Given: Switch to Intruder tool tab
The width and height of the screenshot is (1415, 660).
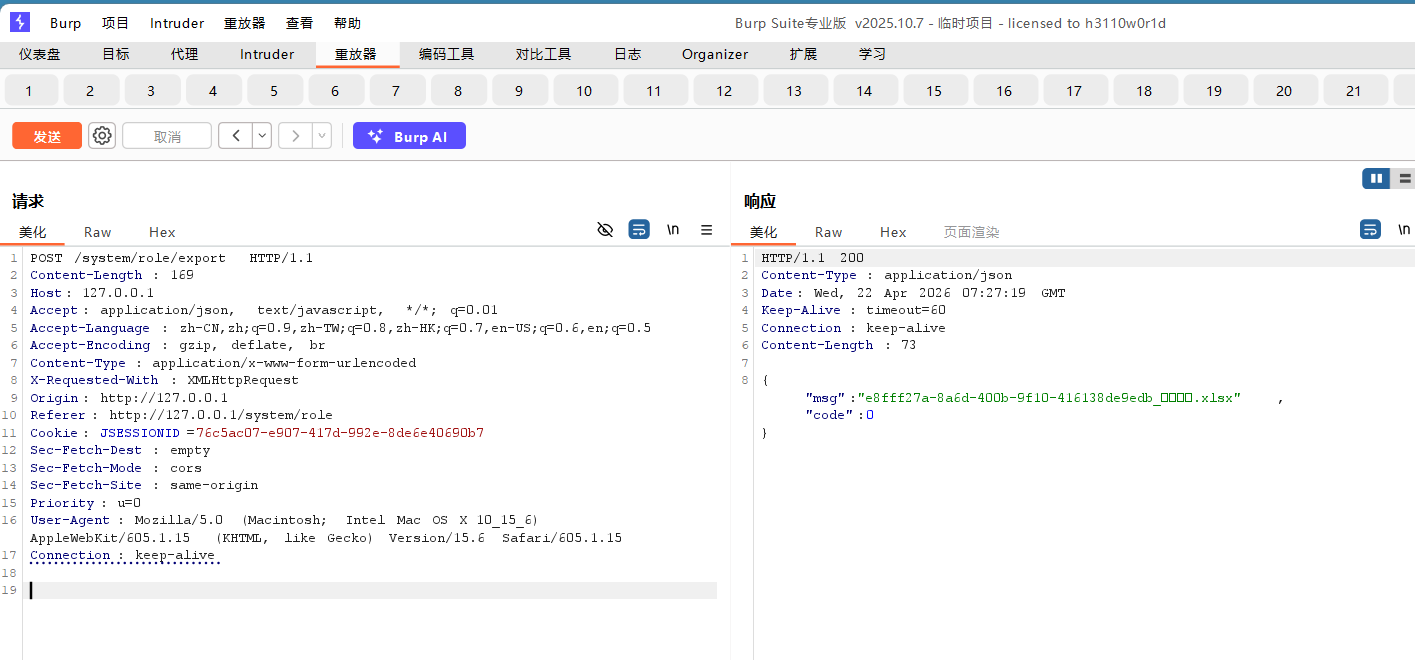Looking at the screenshot, I should (267, 55).
